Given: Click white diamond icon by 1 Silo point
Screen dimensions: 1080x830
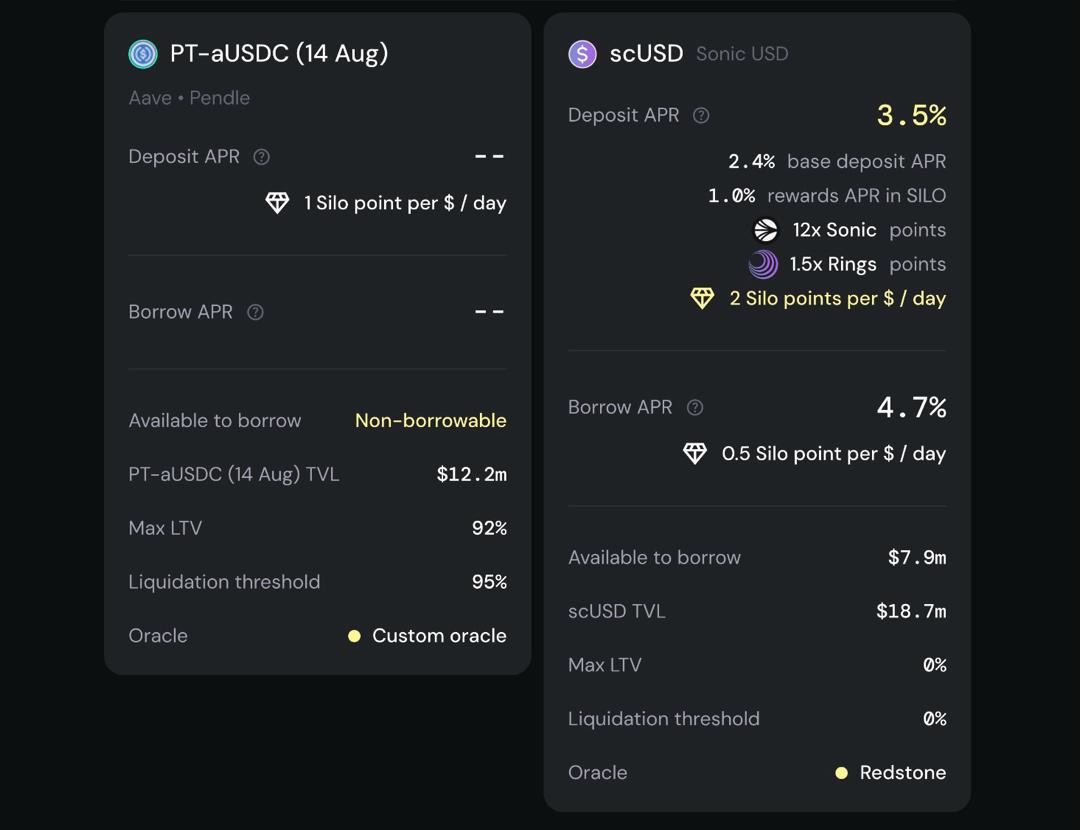Looking at the screenshot, I should point(277,203).
